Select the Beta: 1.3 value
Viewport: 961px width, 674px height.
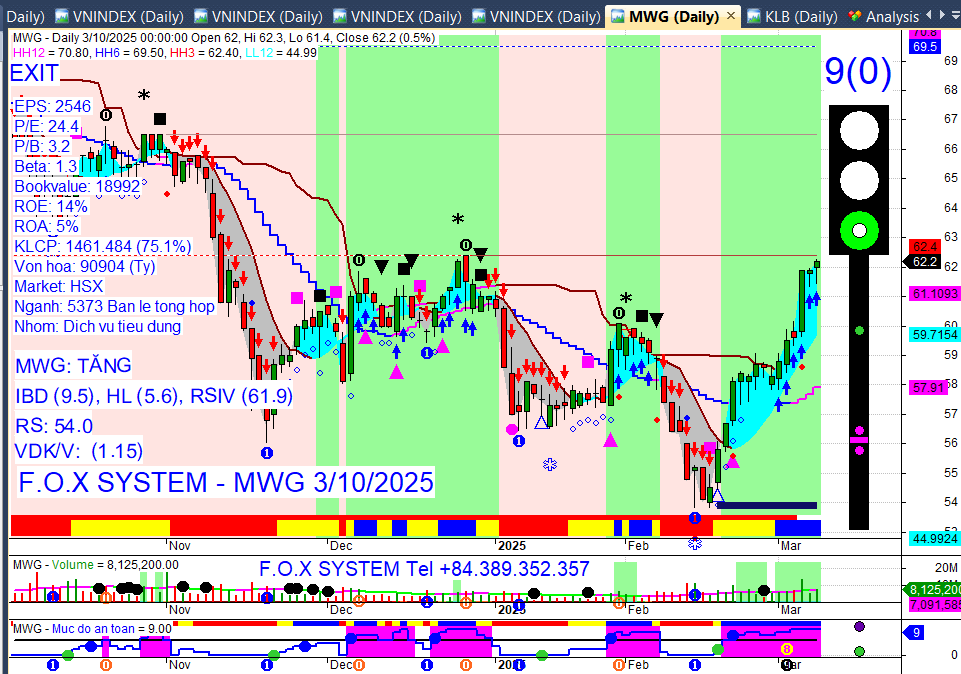click(46, 167)
